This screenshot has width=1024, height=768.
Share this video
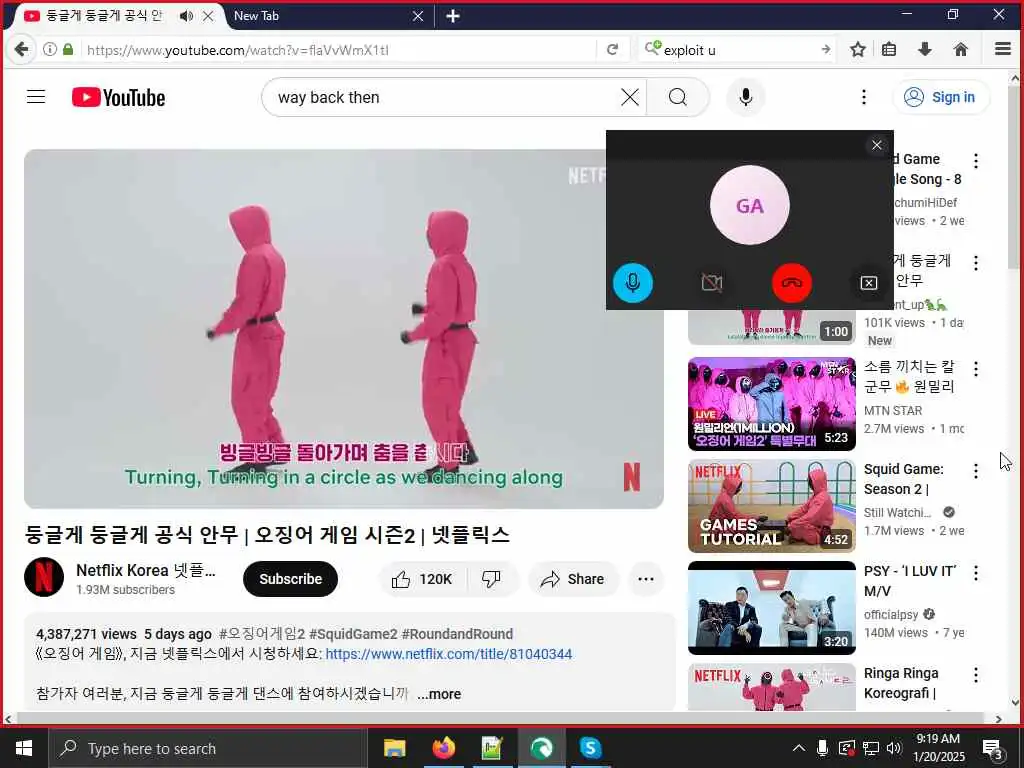coord(573,579)
